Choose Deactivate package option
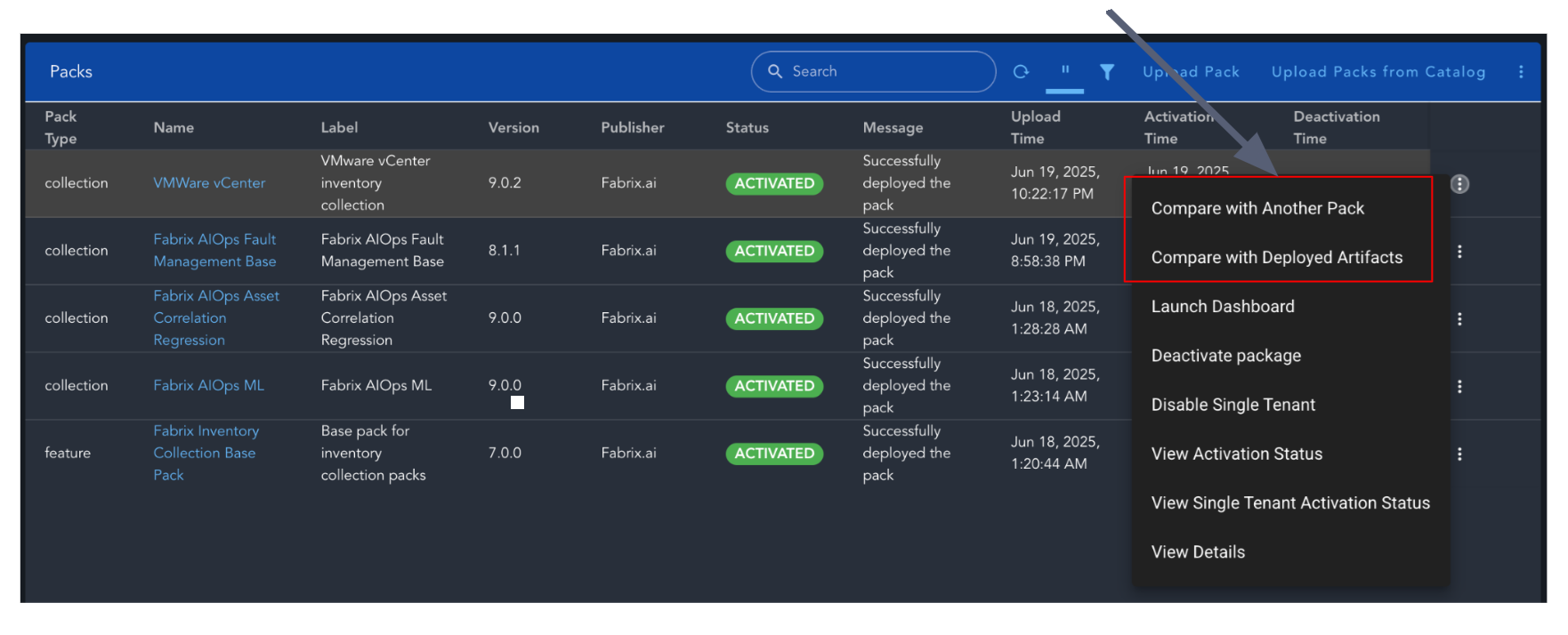This screenshot has width=1568, height=635. [x=1225, y=356]
